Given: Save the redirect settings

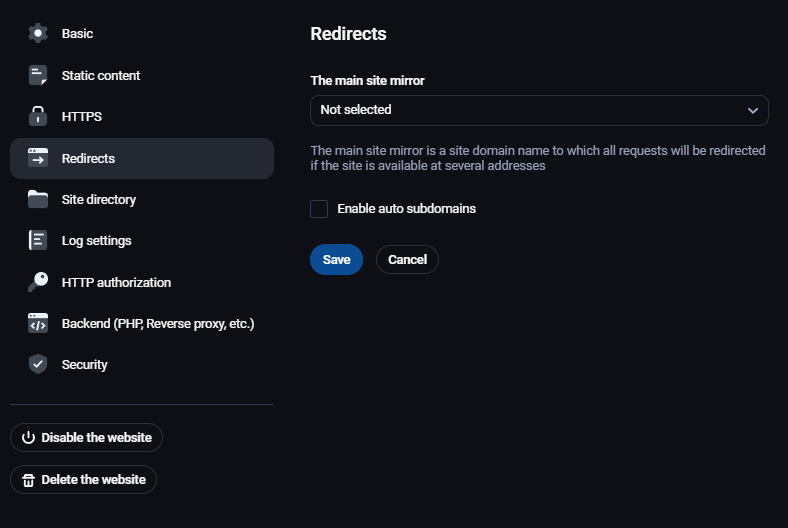Looking at the screenshot, I should (336, 260).
